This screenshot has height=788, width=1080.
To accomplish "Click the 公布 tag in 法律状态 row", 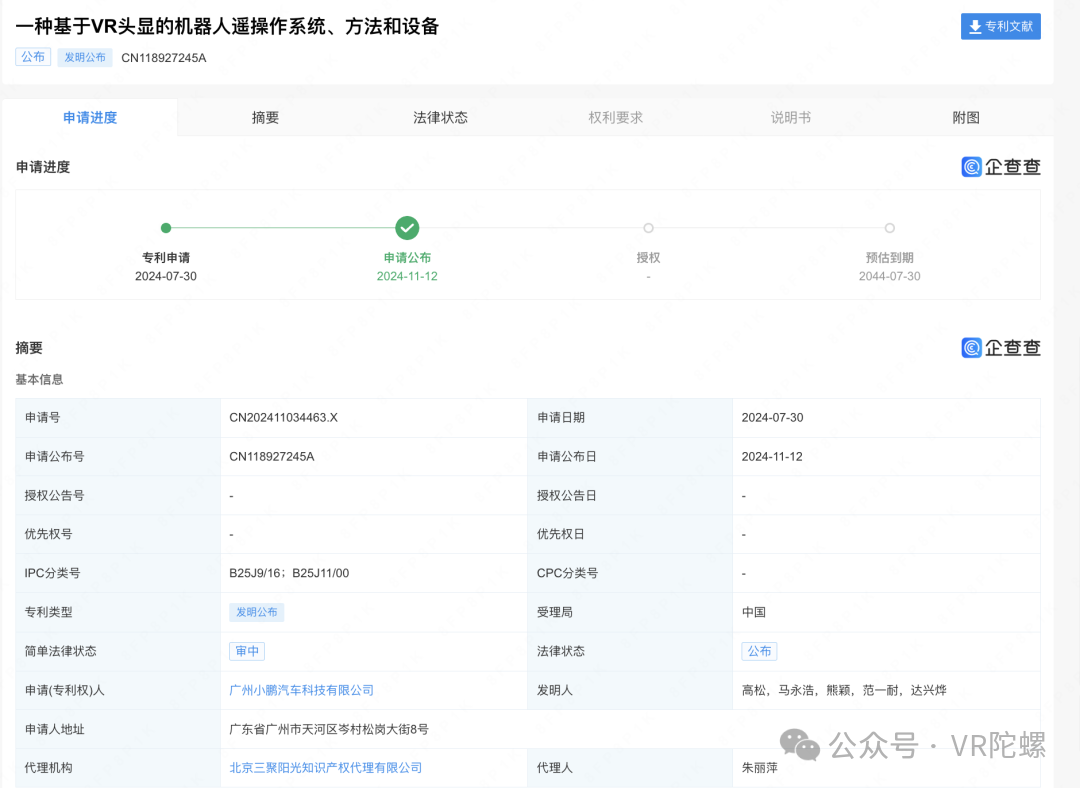I will (x=759, y=651).
